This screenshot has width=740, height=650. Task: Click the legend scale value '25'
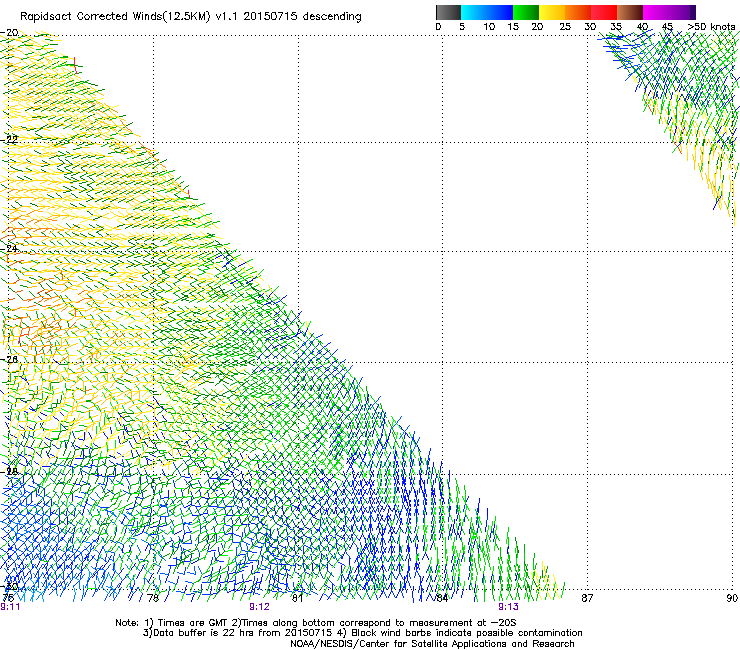(x=565, y=27)
